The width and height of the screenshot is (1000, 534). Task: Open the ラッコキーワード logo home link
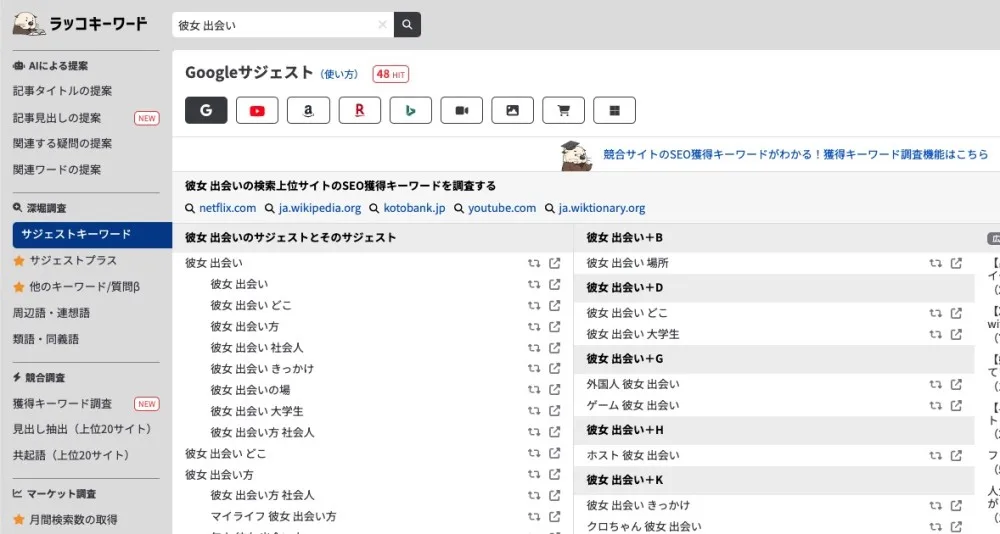(x=80, y=24)
